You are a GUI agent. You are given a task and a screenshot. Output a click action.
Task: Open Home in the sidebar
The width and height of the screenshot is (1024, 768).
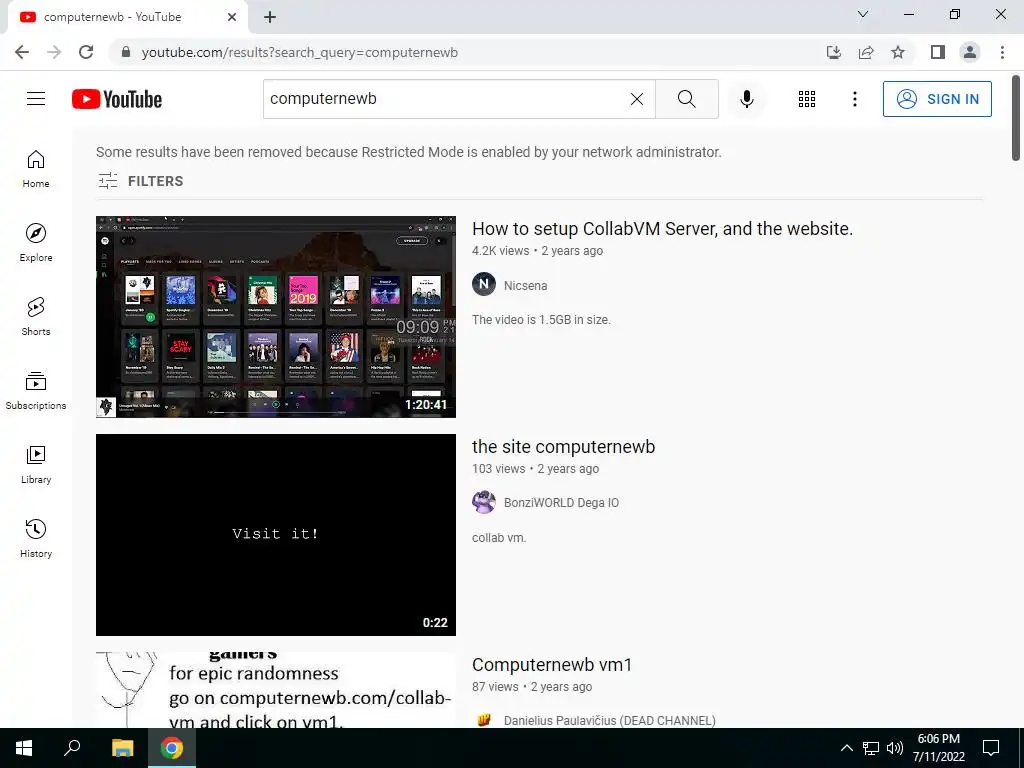(x=36, y=169)
